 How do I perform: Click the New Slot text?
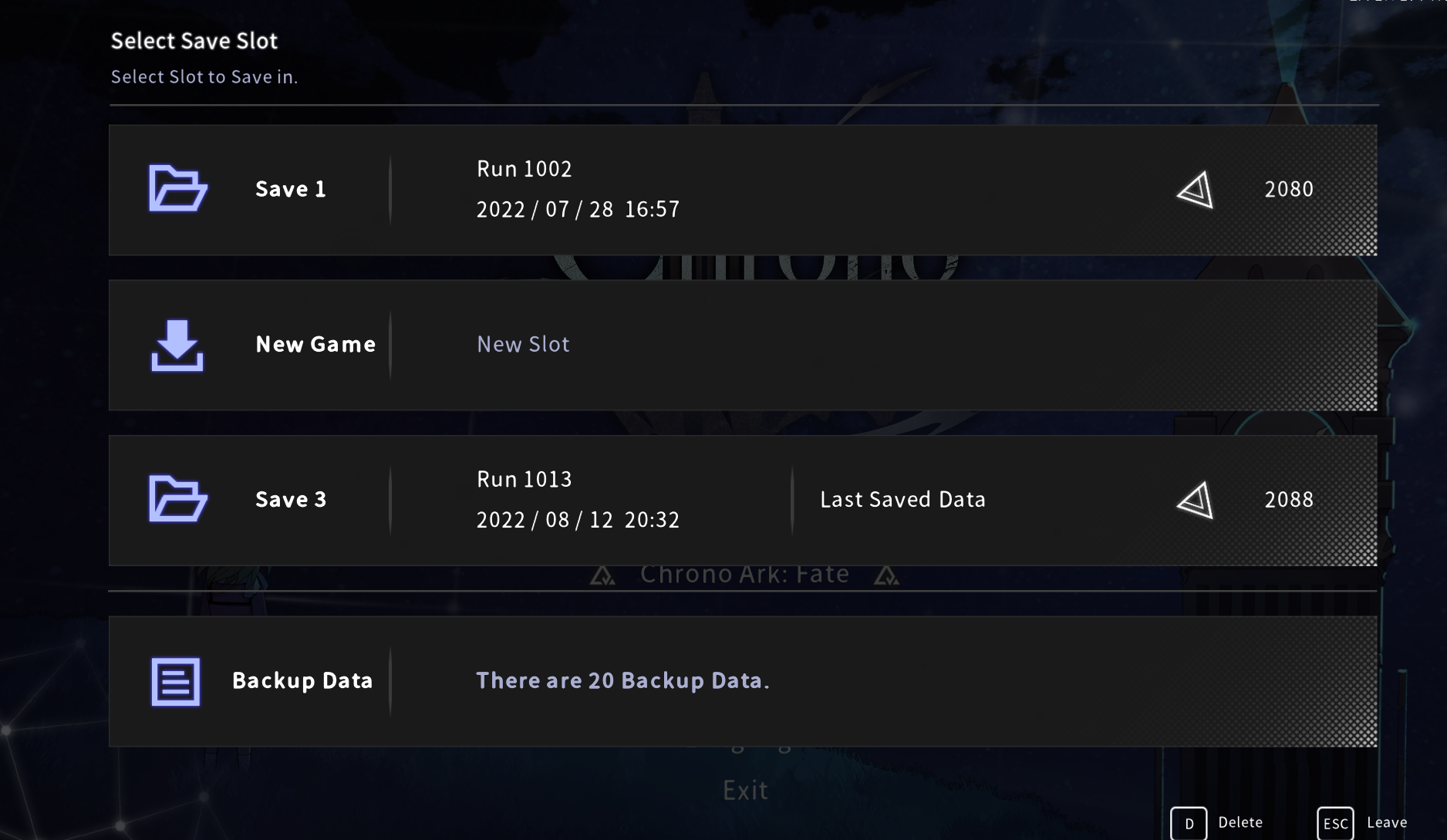click(x=523, y=344)
